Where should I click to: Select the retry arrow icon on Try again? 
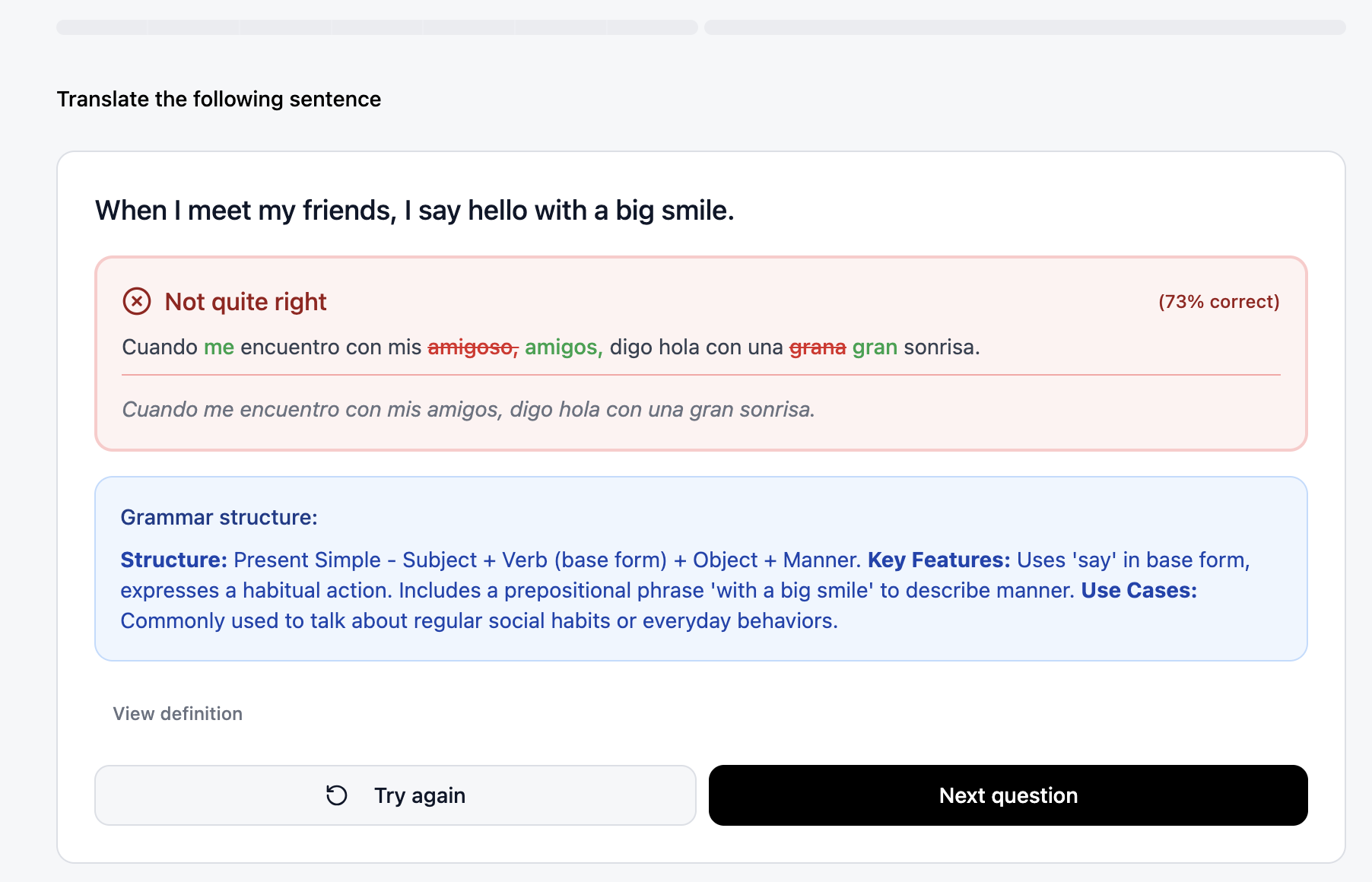coord(335,795)
